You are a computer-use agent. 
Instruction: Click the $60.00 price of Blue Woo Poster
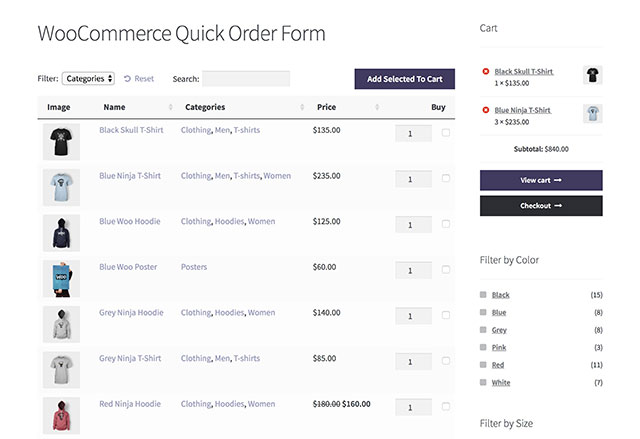(x=324, y=267)
